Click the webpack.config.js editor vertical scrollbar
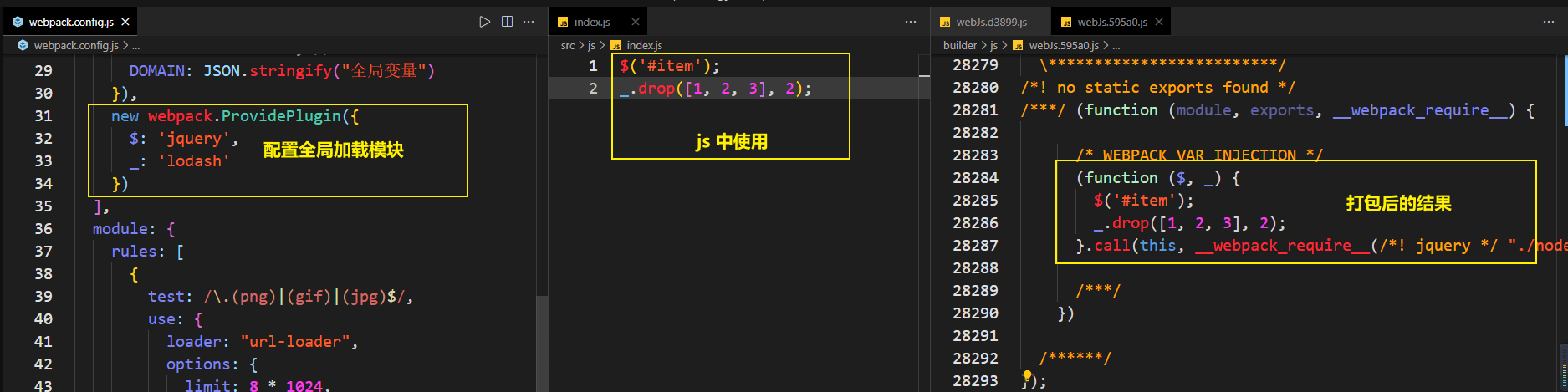1568x392 pixels. pos(542,344)
